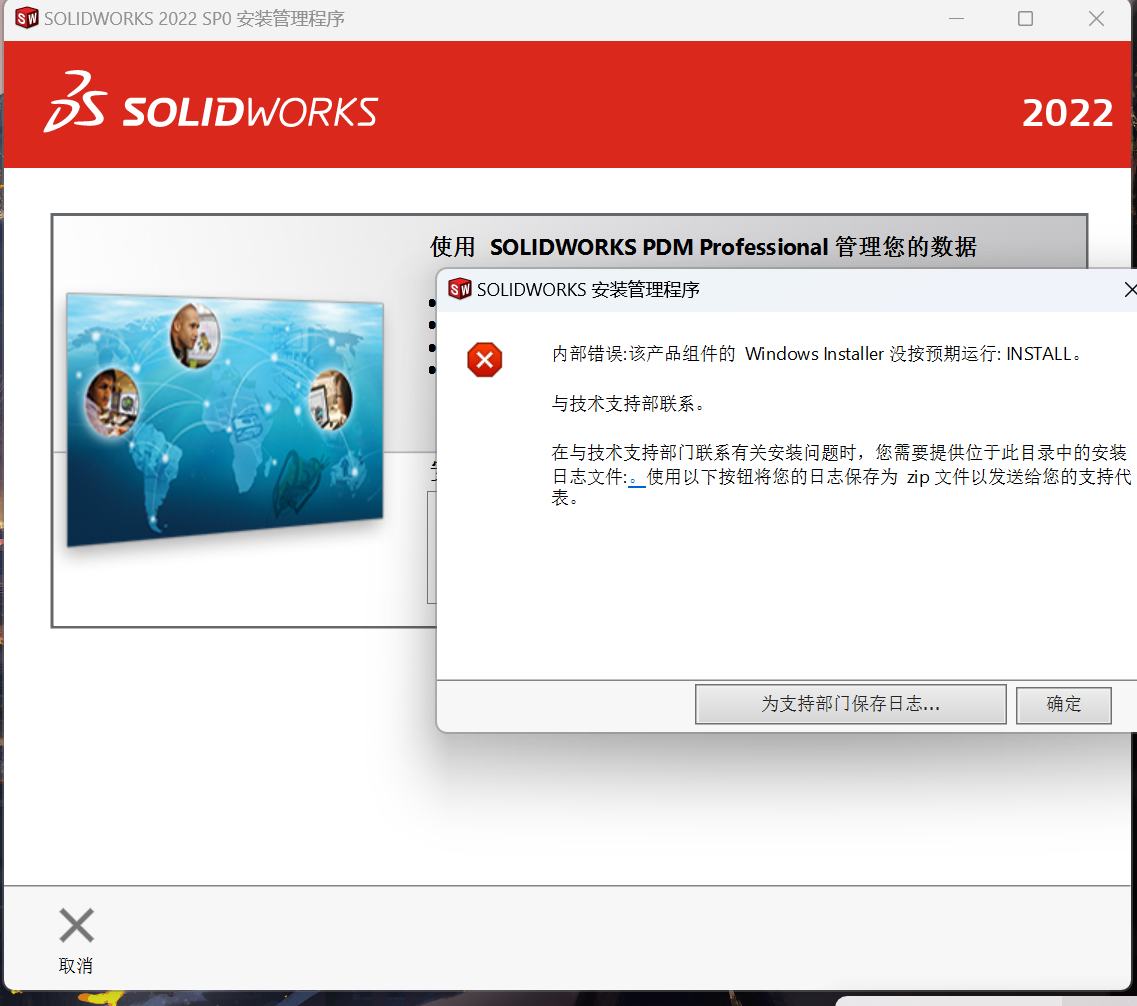
Task: Click the 2022 version text in banner
Action: click(1067, 113)
